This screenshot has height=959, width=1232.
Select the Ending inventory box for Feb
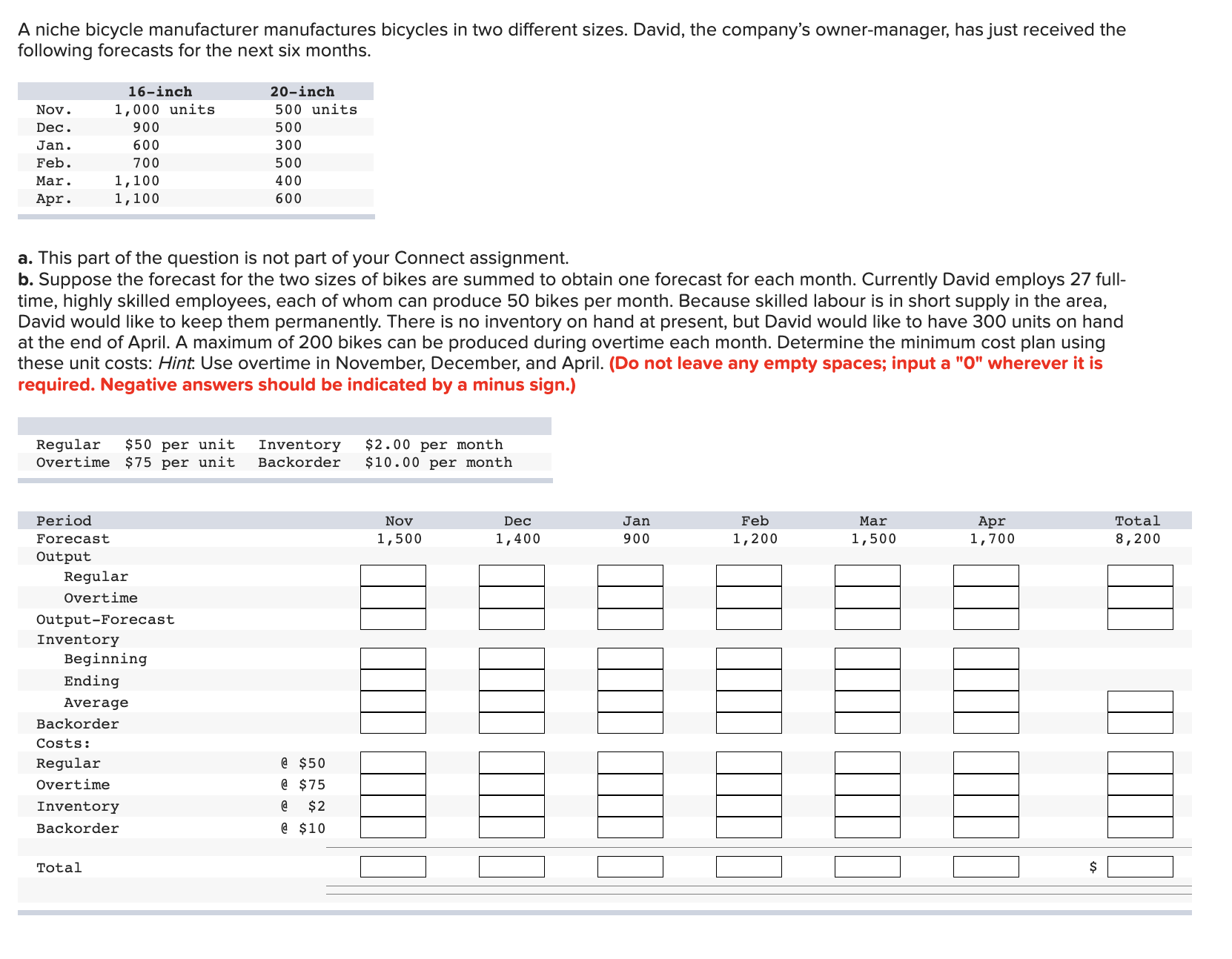tap(749, 680)
